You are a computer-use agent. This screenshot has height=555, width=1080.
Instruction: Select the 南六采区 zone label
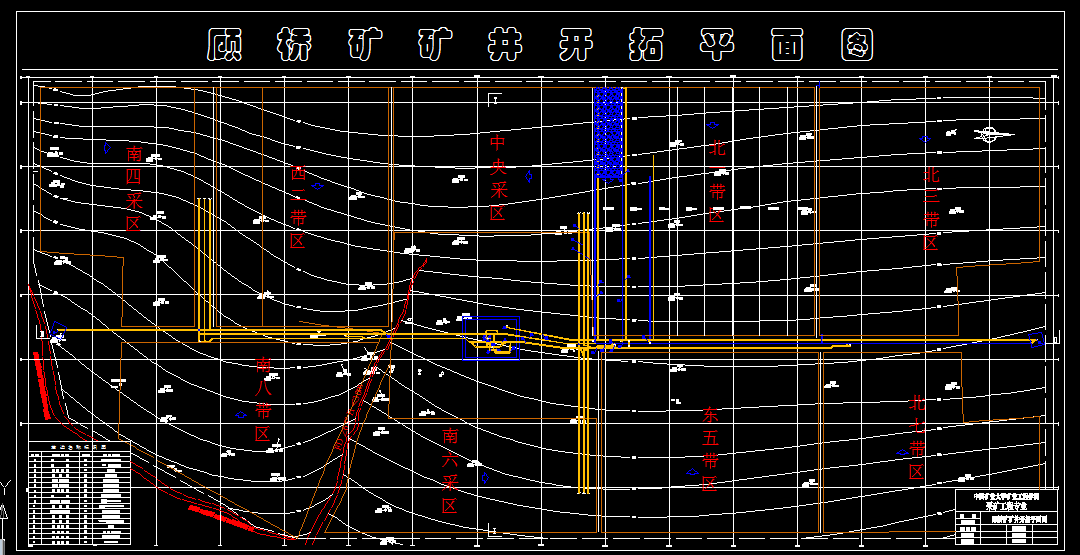(x=450, y=471)
